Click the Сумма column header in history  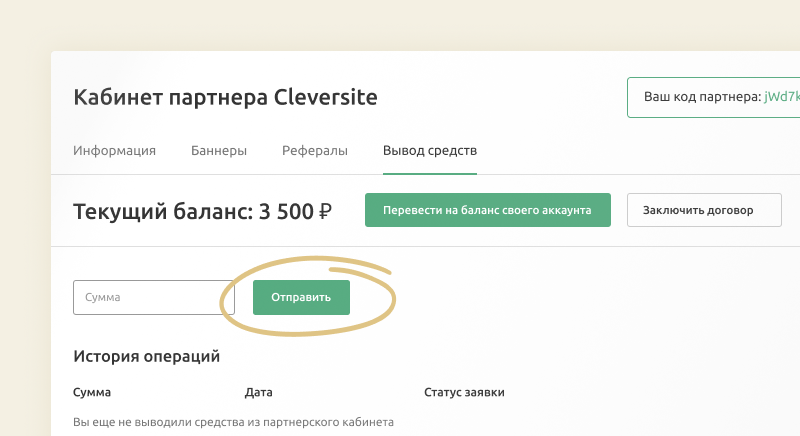point(92,393)
